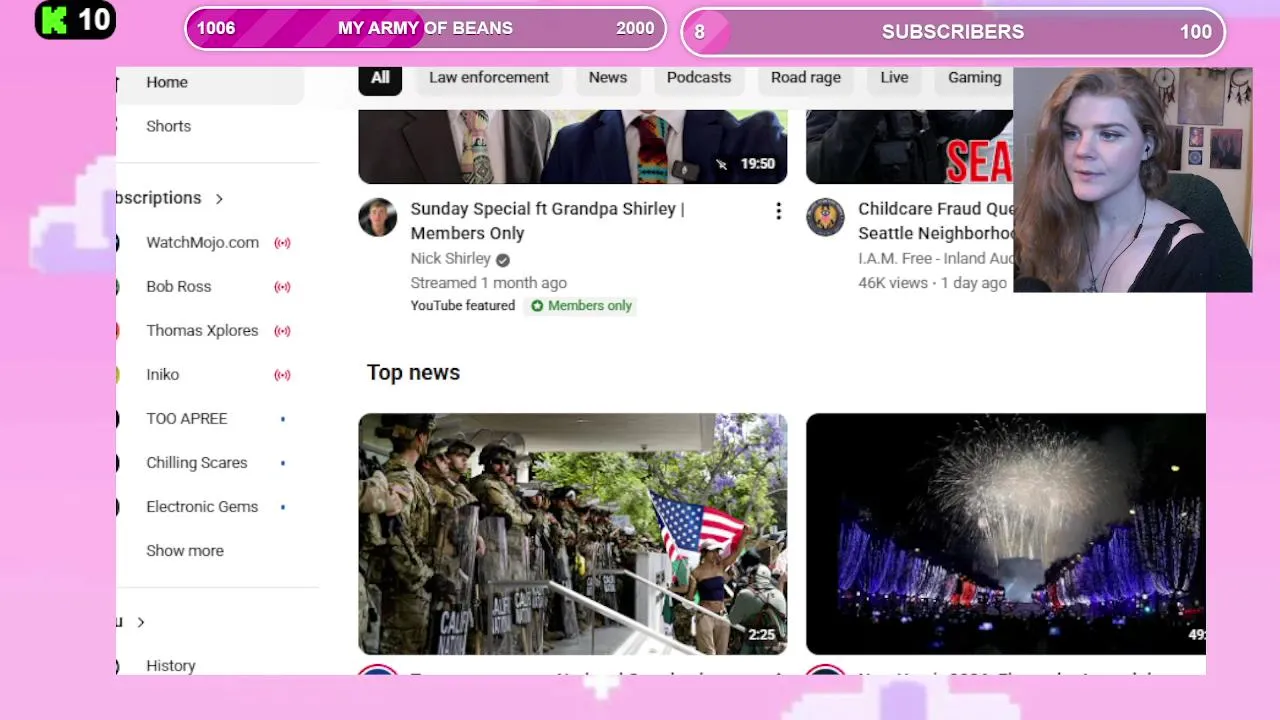This screenshot has width=1280, height=720.
Task: Play the Sunday Special video thumbnail
Action: 573,147
